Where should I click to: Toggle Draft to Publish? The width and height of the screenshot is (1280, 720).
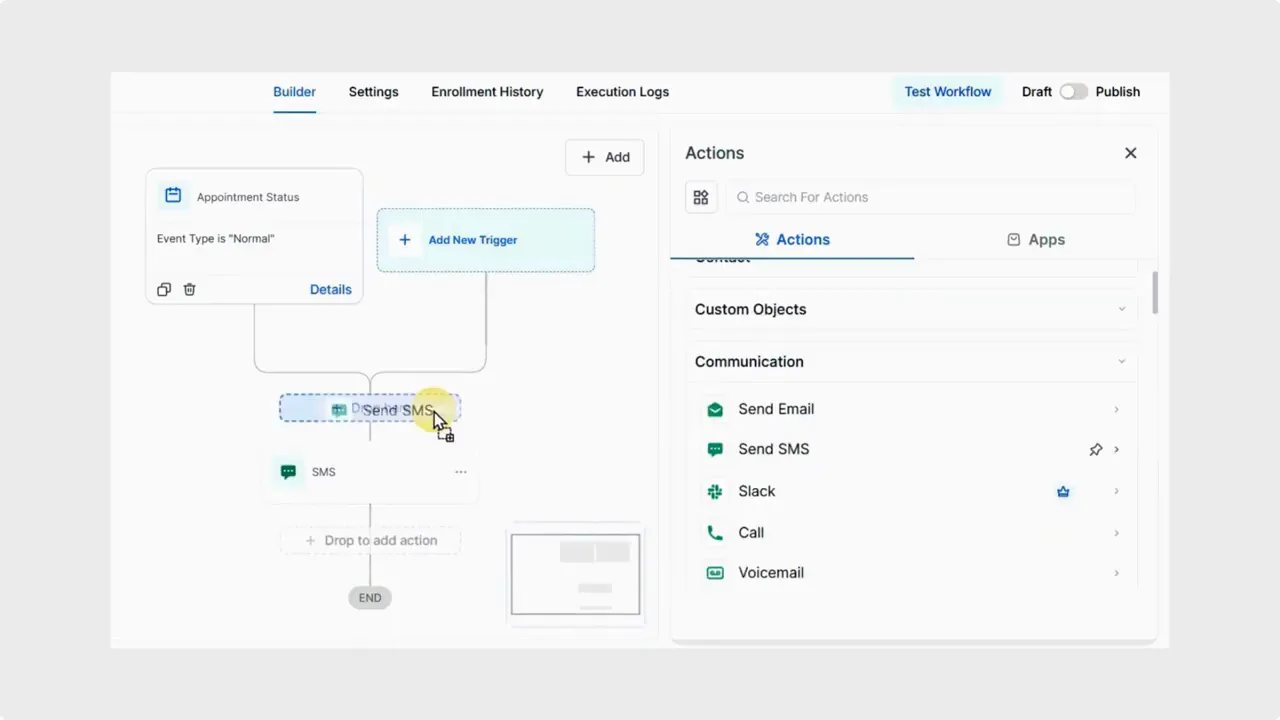[x=1073, y=91]
